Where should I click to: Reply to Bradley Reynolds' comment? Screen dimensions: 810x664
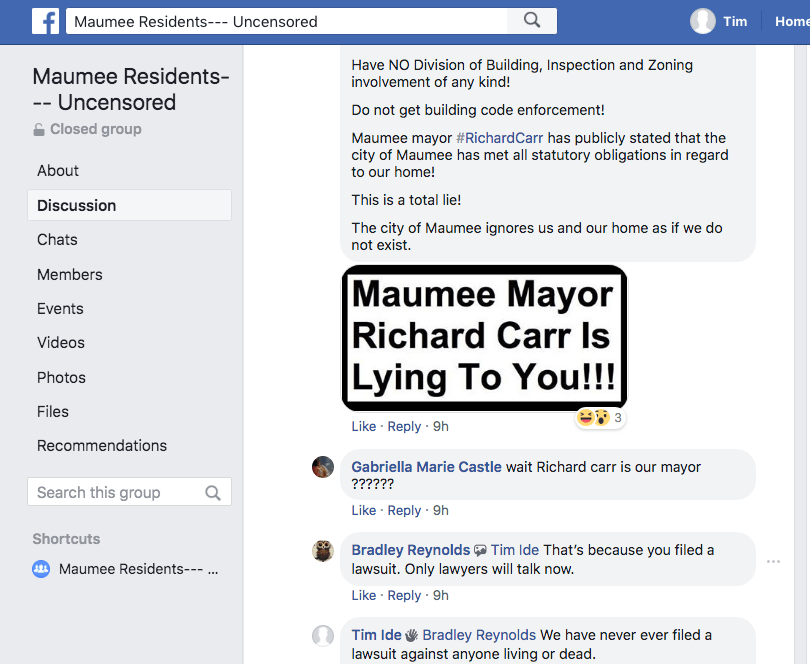[404, 595]
